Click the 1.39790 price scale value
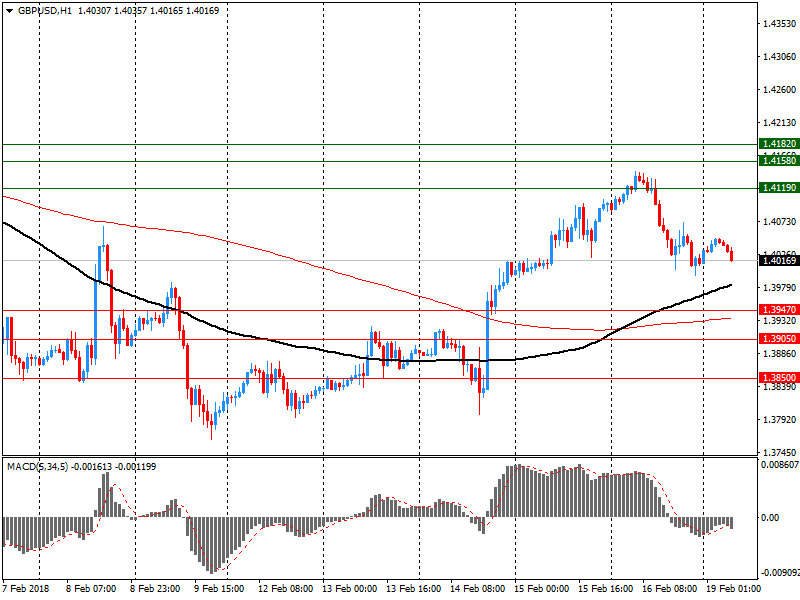This screenshot has width=800, height=600. coord(779,288)
